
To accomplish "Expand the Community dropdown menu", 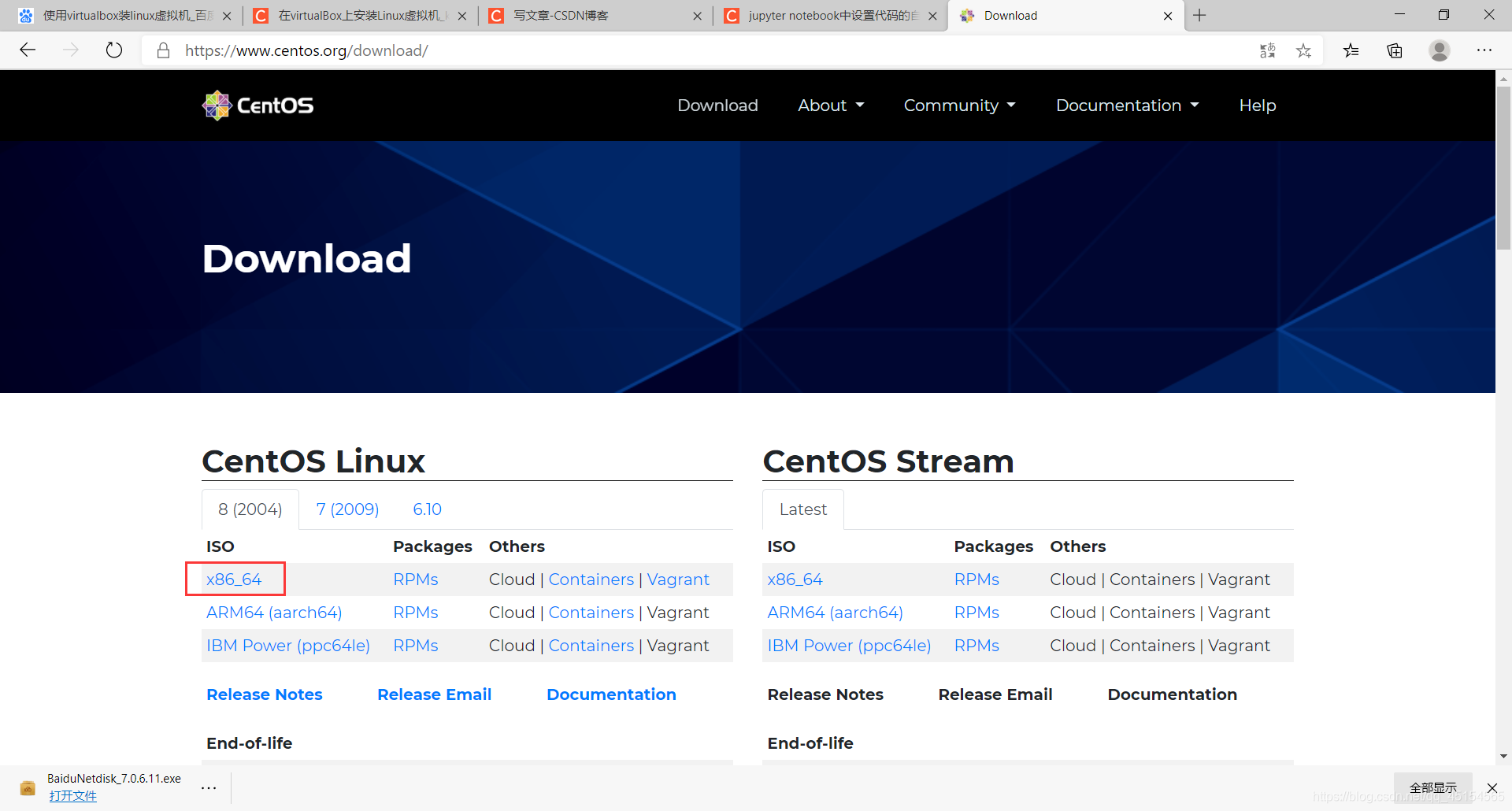I will pyautogui.click(x=959, y=106).
